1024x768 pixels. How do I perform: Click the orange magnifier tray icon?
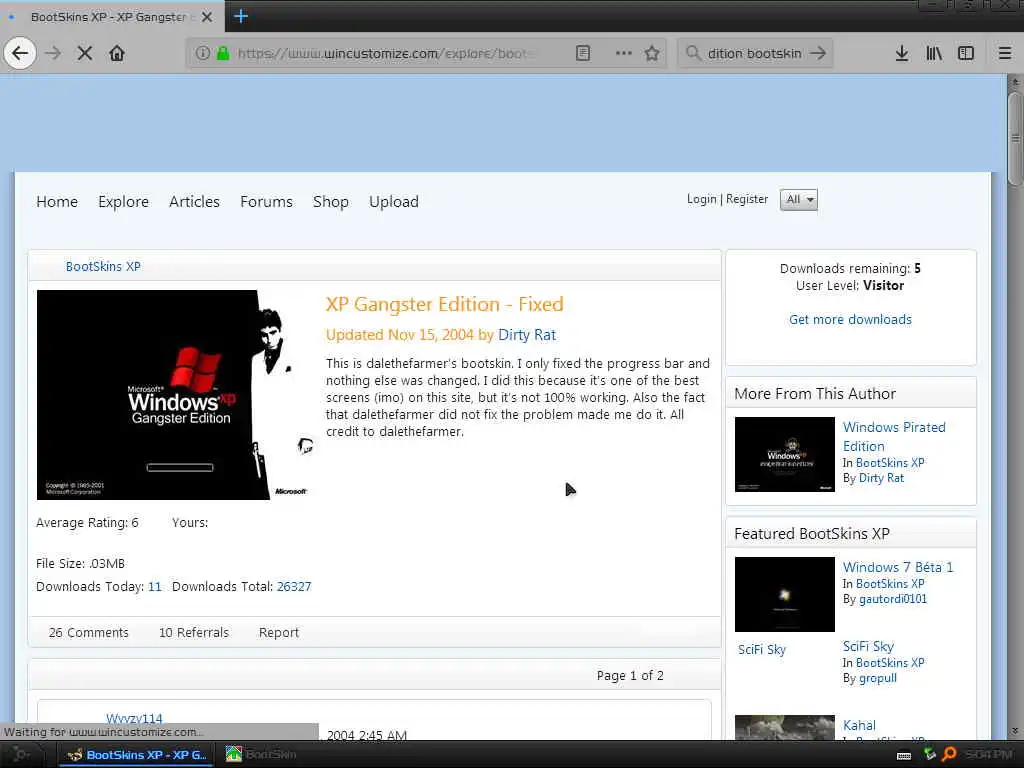949,754
